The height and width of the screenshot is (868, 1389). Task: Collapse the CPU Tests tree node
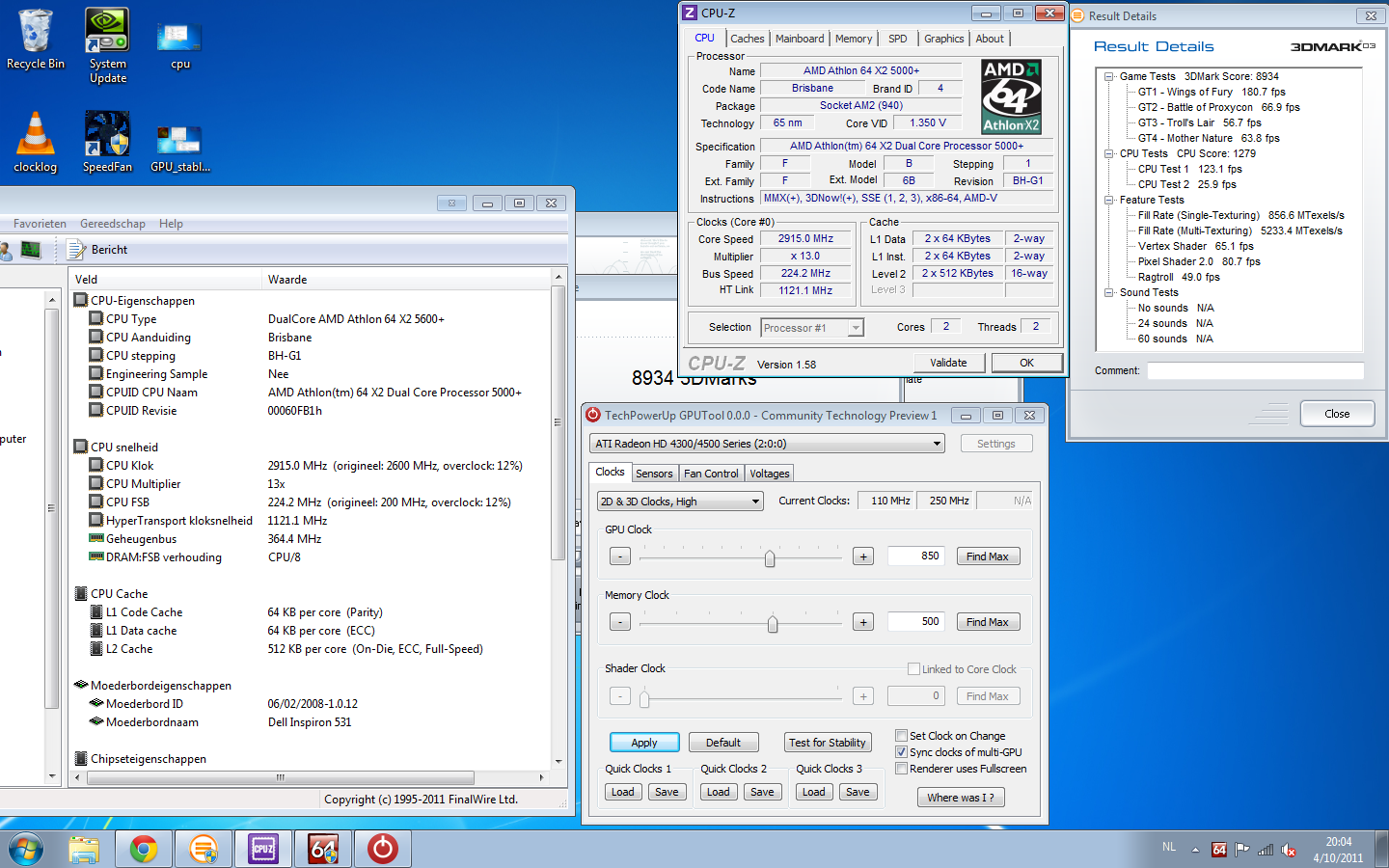pos(1109,153)
